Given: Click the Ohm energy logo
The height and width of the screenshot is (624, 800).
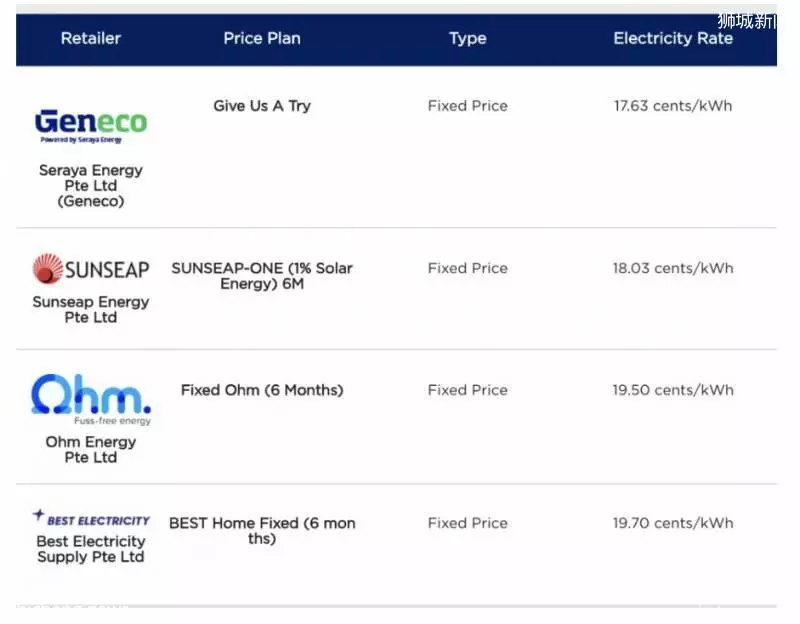Looking at the screenshot, I should 91,400.
